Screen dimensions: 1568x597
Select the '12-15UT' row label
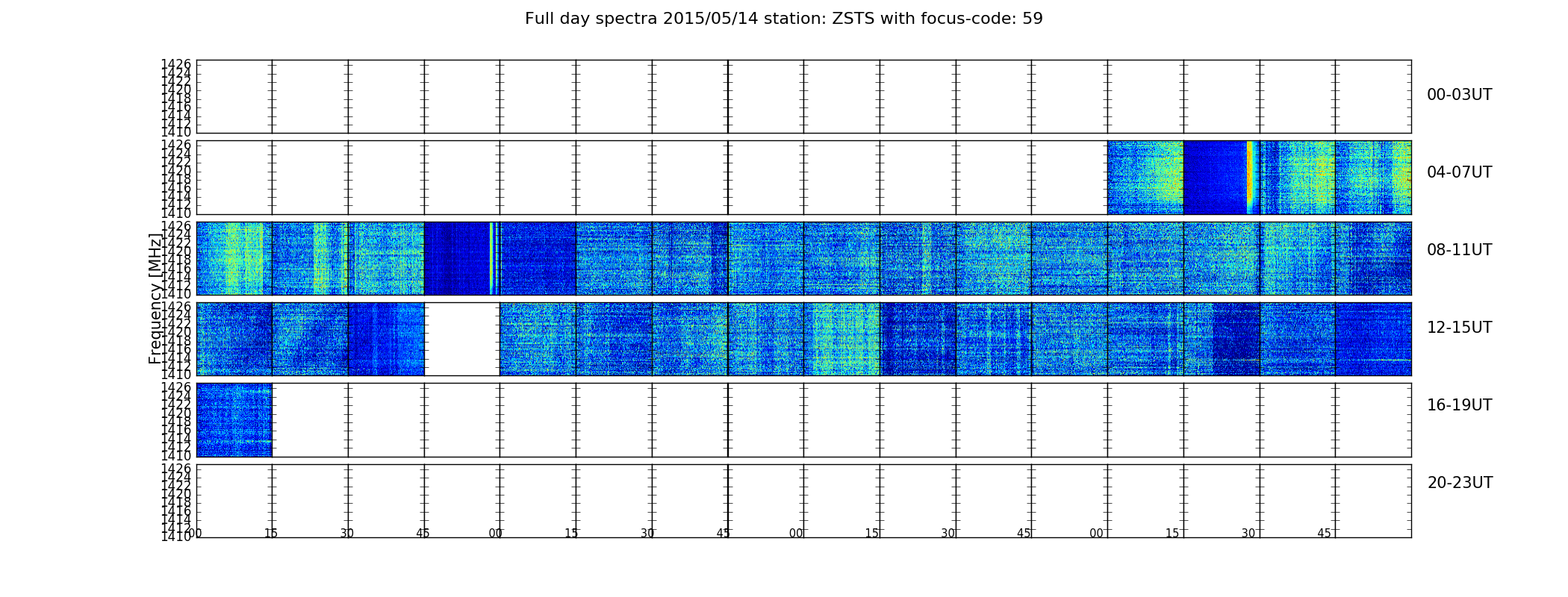click(x=1459, y=328)
